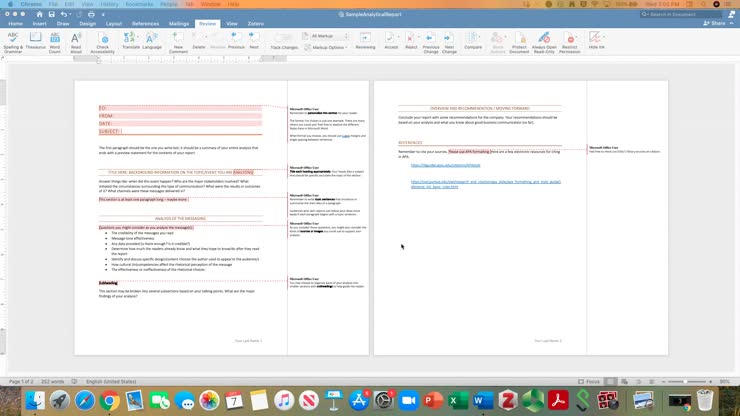Image resolution: width=740 pixels, height=416 pixels.
Task: Save the document with the disk icon
Action: 51,14
